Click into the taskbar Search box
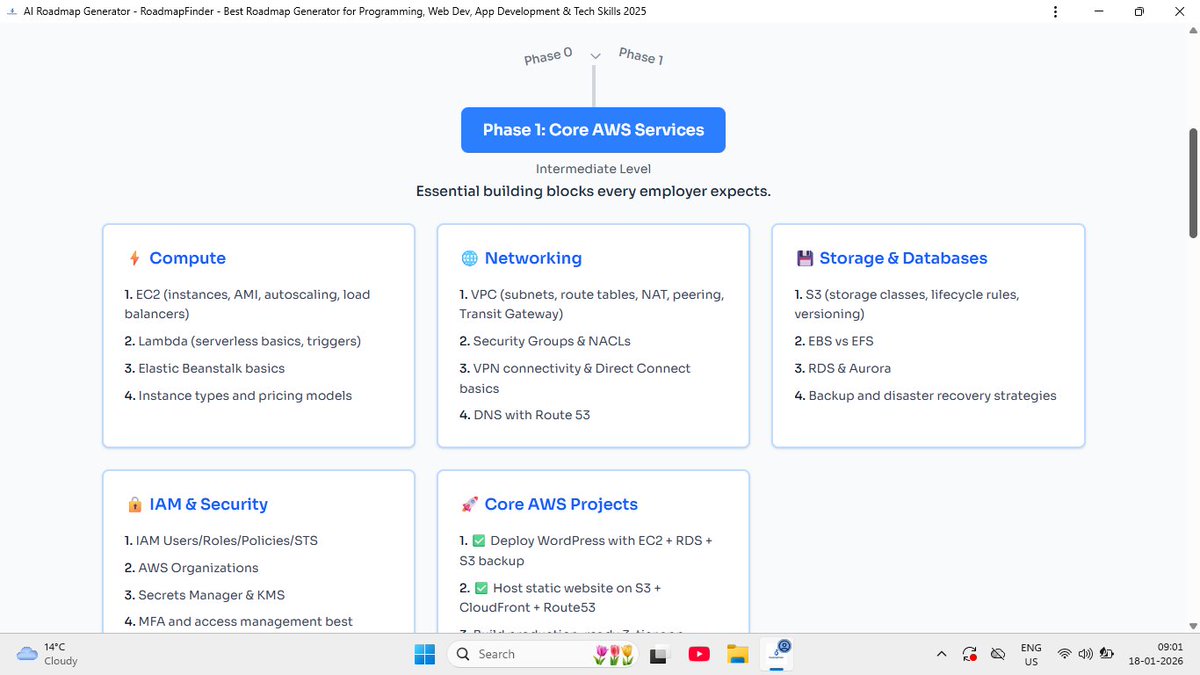This screenshot has width=1200, height=675. [544, 654]
